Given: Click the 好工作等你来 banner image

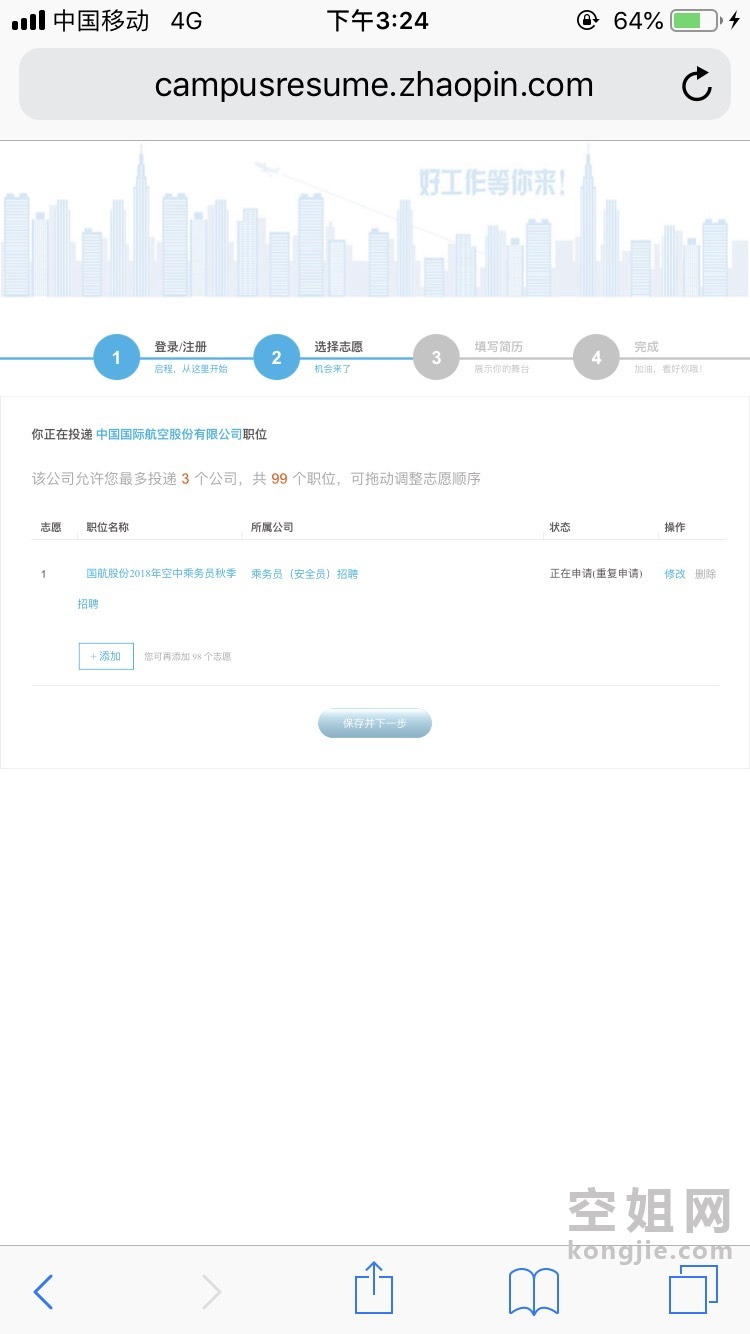Looking at the screenshot, I should pos(375,220).
